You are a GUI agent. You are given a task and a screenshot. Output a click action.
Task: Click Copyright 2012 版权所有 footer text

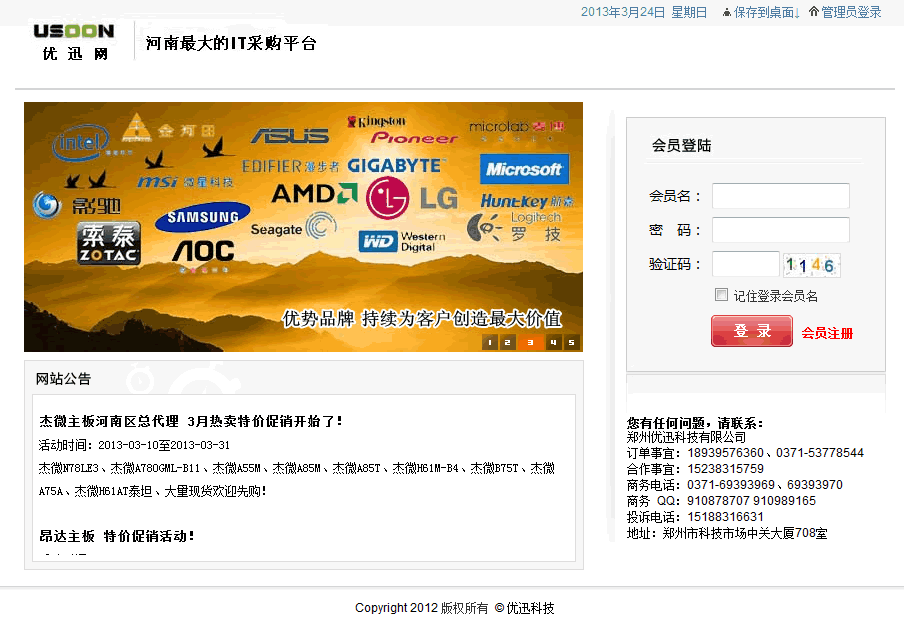tap(421, 608)
